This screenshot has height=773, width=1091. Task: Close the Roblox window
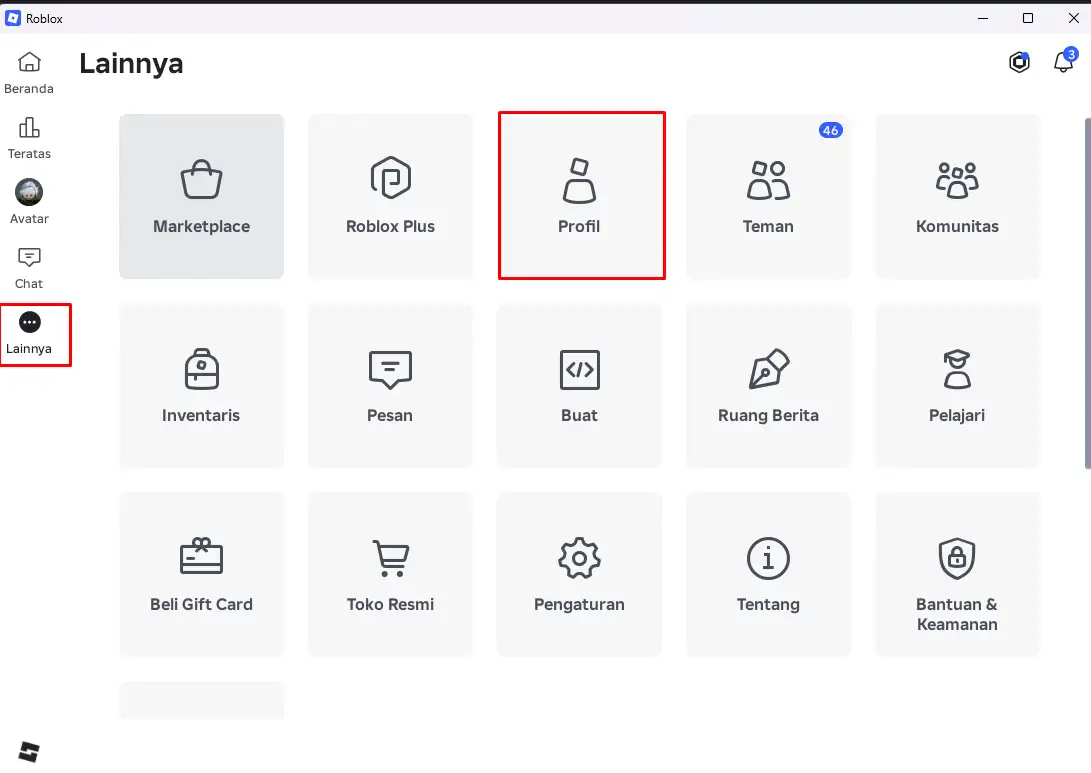pyautogui.click(x=1074, y=19)
